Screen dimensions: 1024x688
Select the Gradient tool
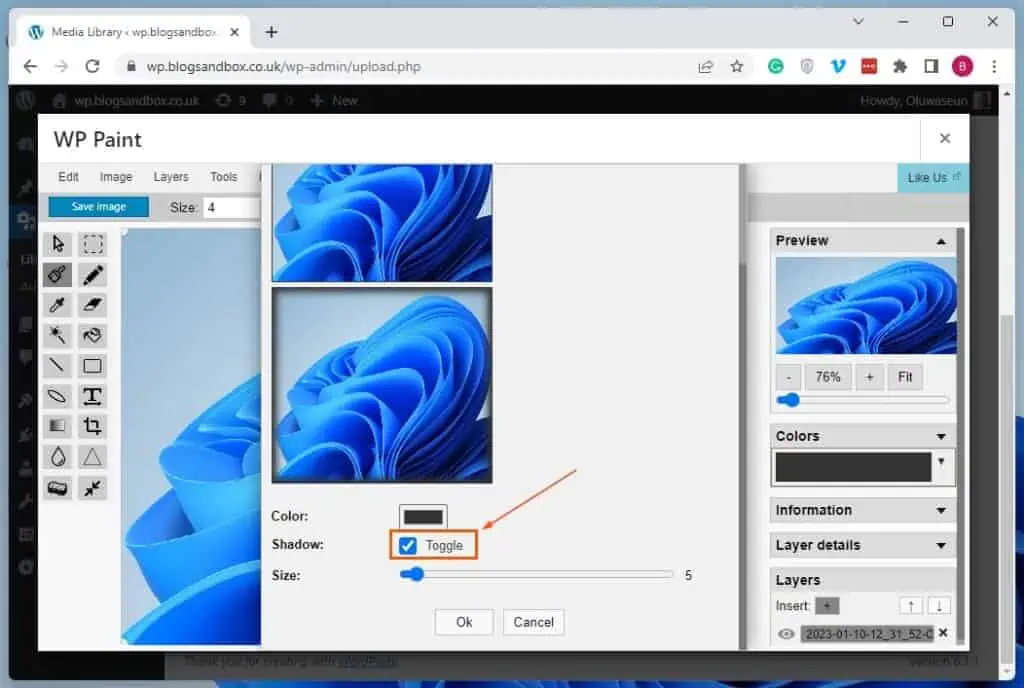pyautogui.click(x=58, y=427)
